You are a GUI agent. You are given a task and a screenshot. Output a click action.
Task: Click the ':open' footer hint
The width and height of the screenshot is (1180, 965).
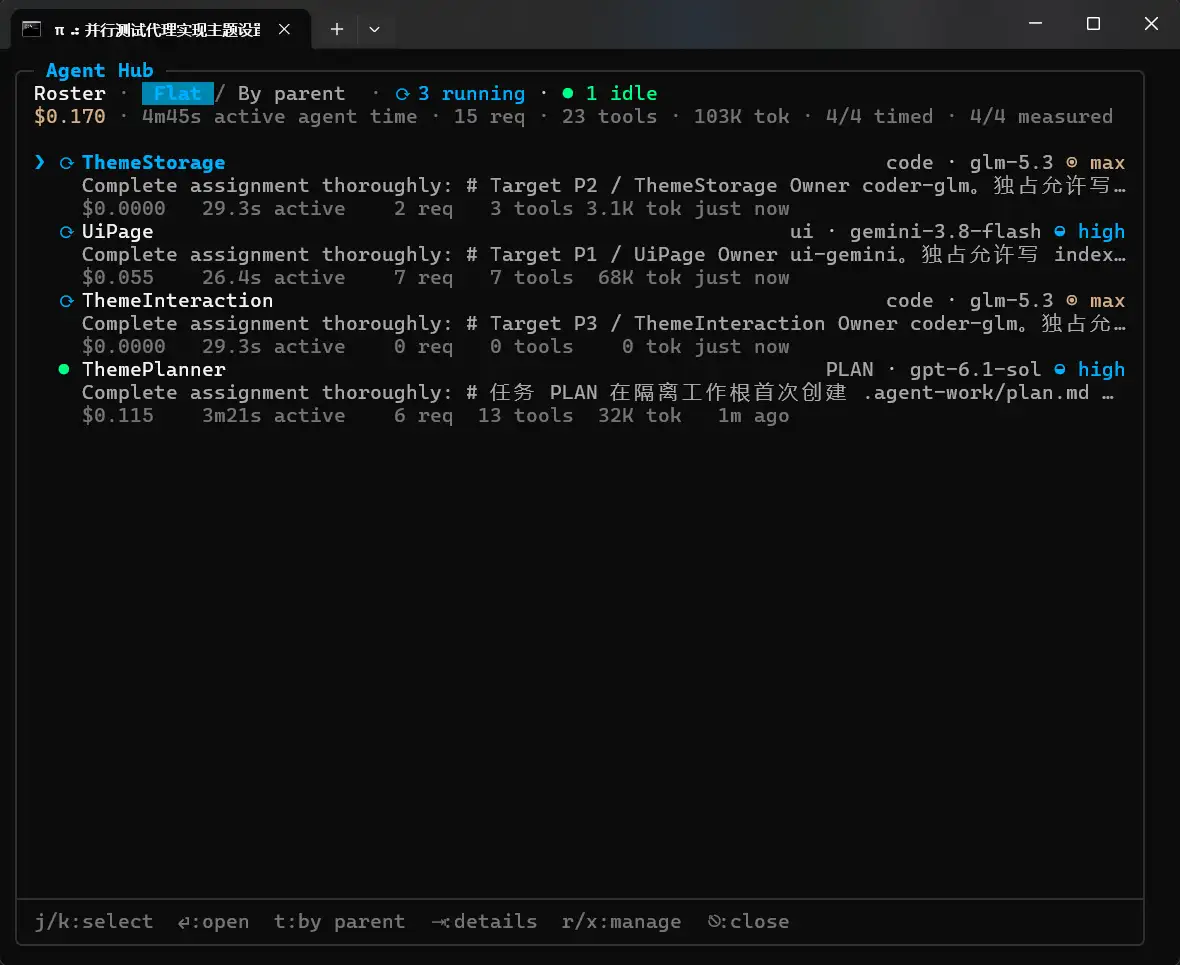click(214, 921)
